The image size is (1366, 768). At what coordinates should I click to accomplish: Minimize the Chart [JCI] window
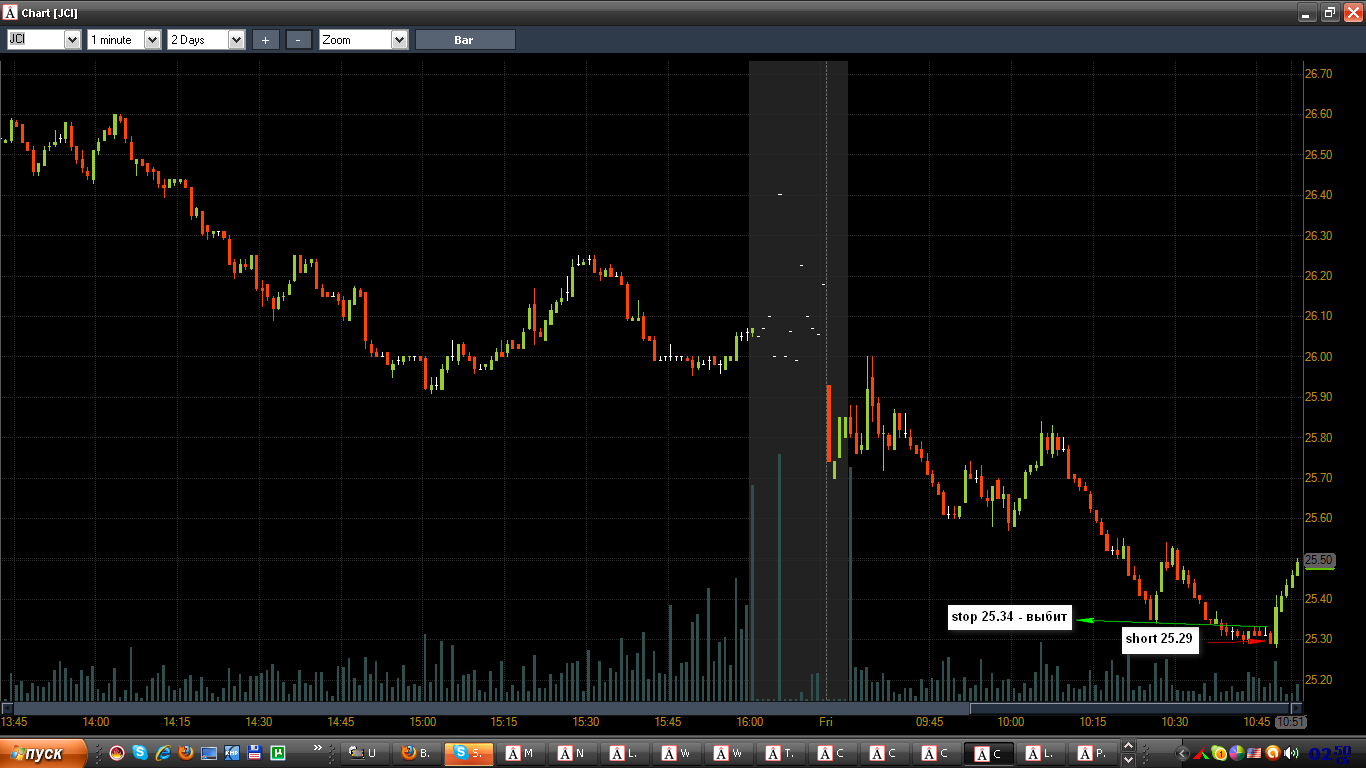pyautogui.click(x=1307, y=12)
